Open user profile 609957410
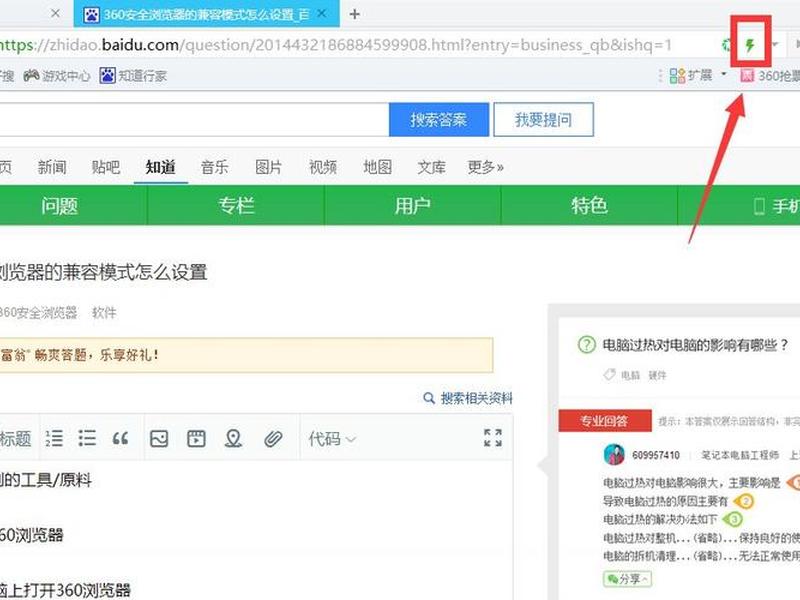Image resolution: width=800 pixels, height=600 pixels. coord(656,455)
